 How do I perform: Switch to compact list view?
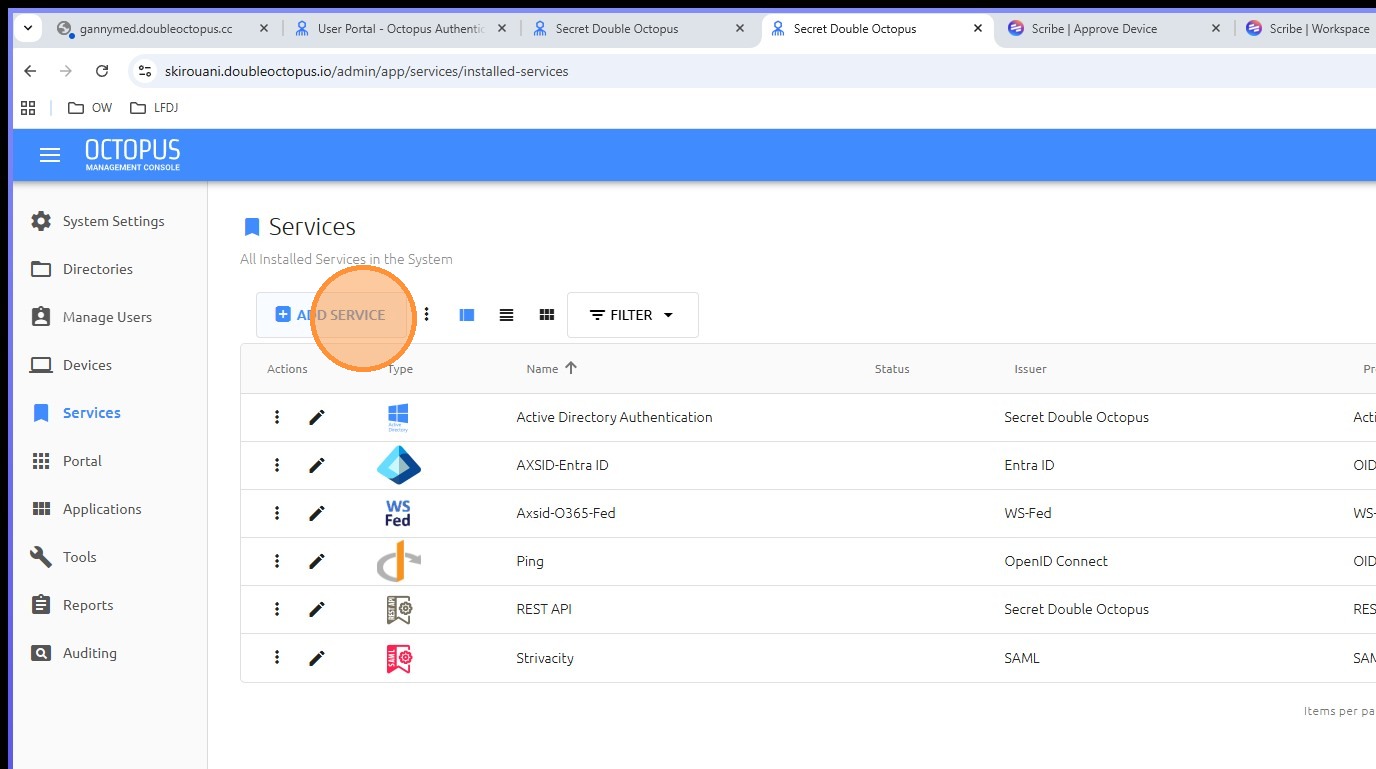[x=507, y=314]
